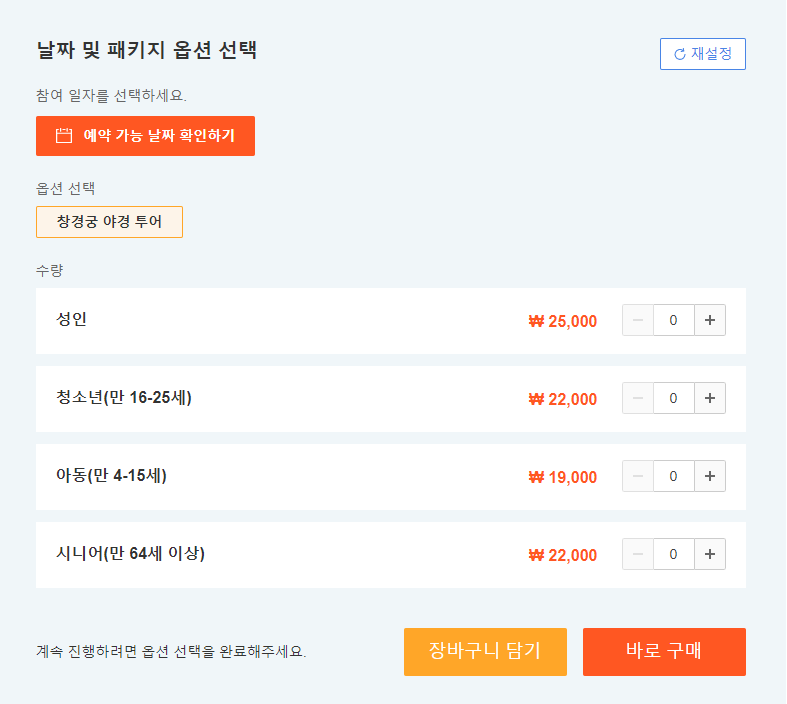Viewport: 787px width, 704px height.
Task: Increase 시니어(만 64세 이상) quantity with plus
Action: coord(710,554)
